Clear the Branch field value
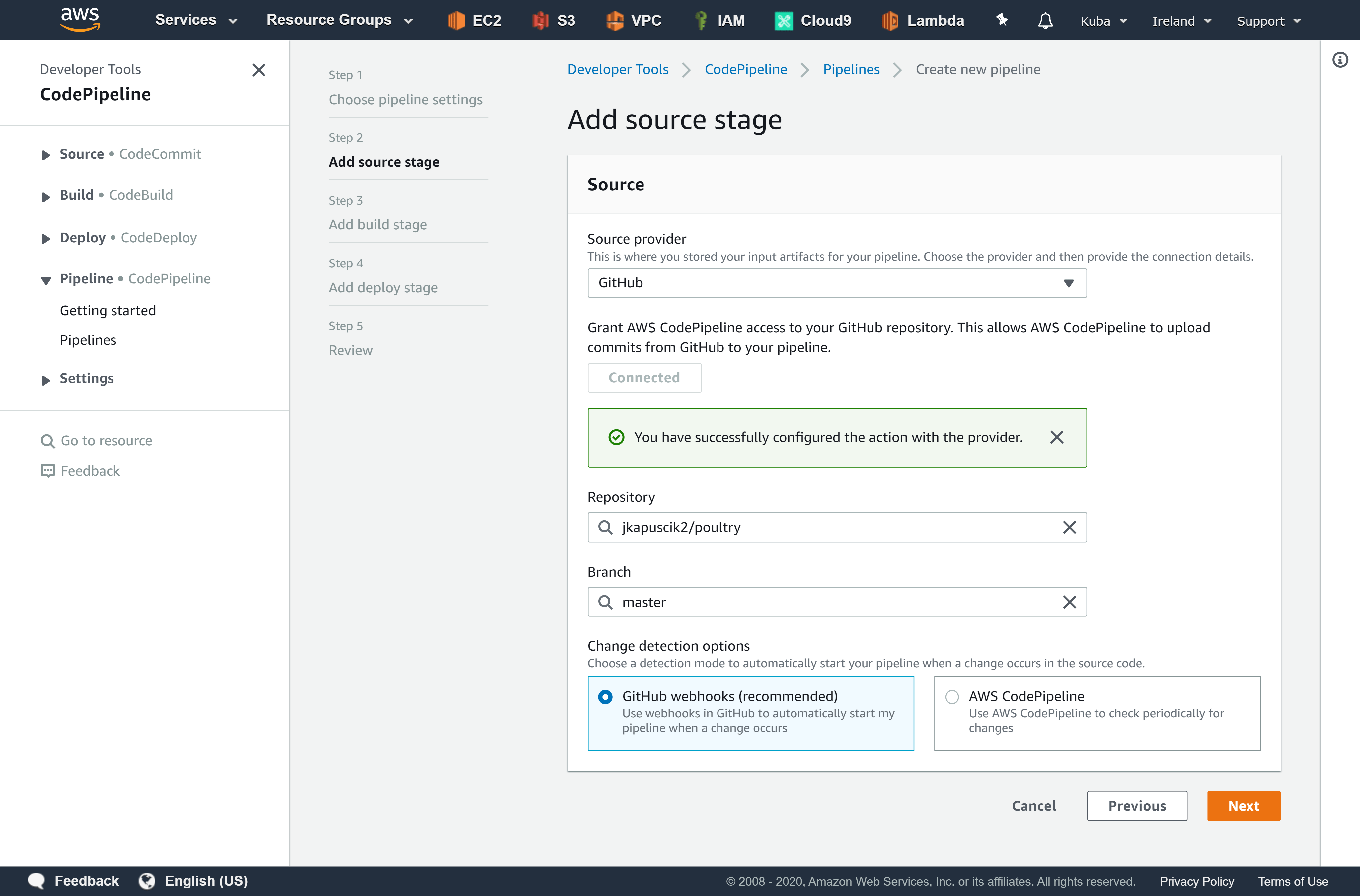This screenshot has width=1360, height=896. pyautogui.click(x=1069, y=602)
